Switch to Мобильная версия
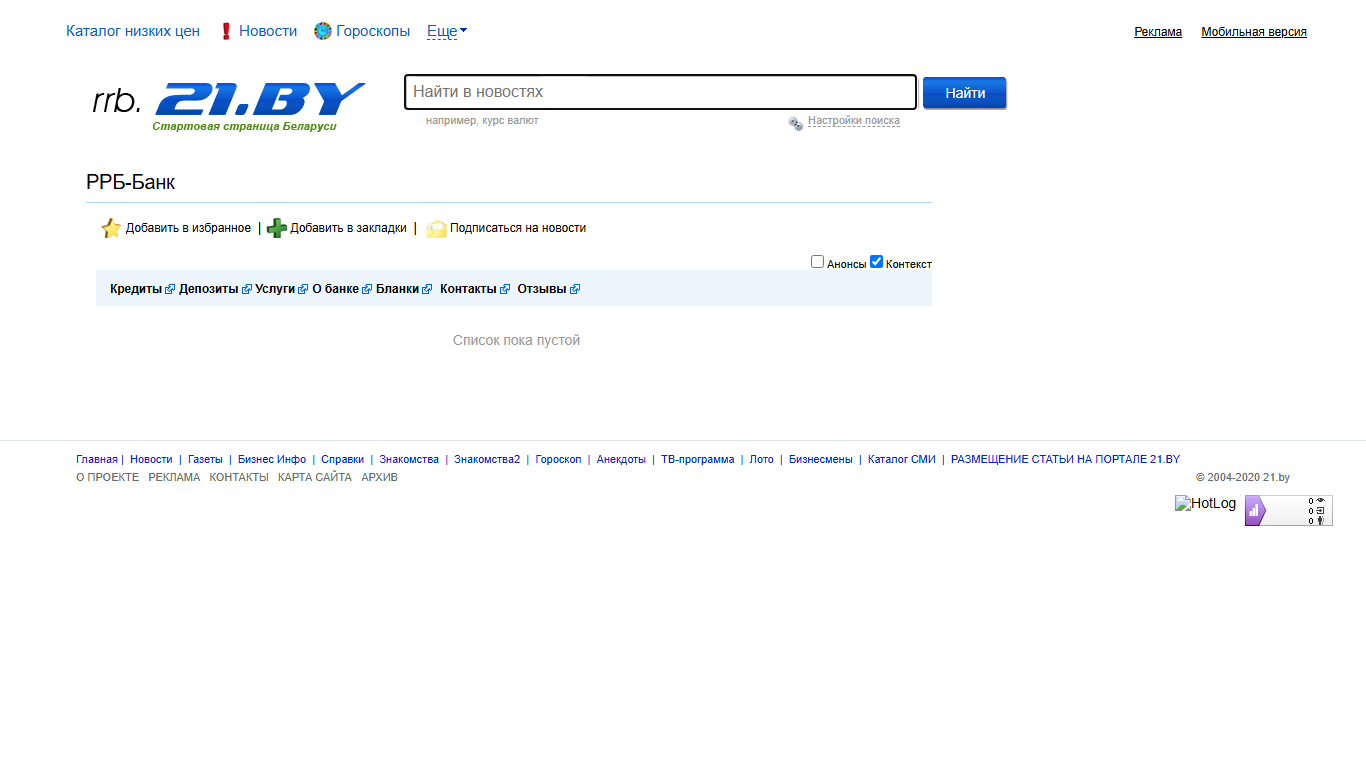The width and height of the screenshot is (1366, 768). (1254, 32)
